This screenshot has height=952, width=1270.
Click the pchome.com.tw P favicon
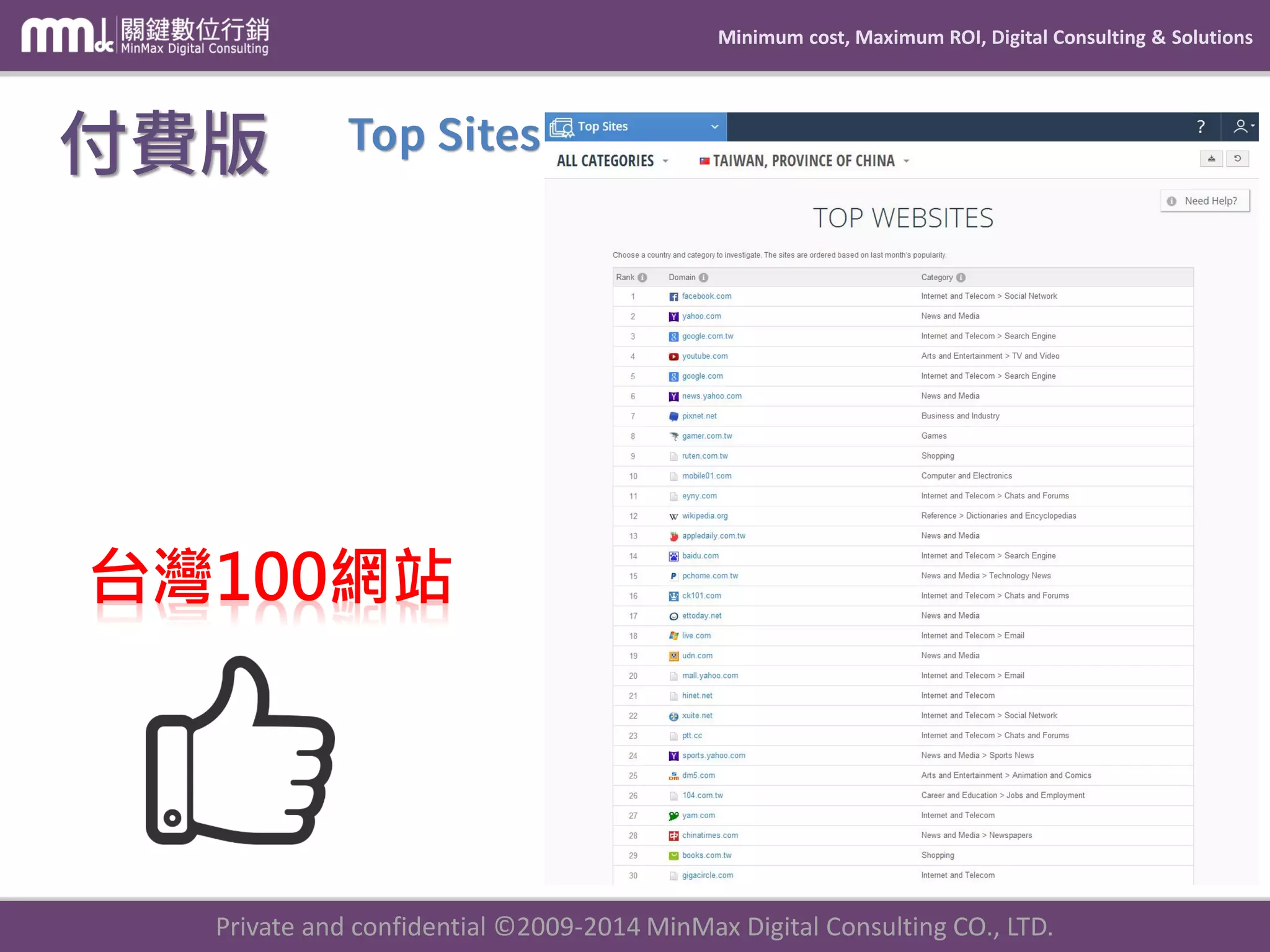(x=673, y=576)
